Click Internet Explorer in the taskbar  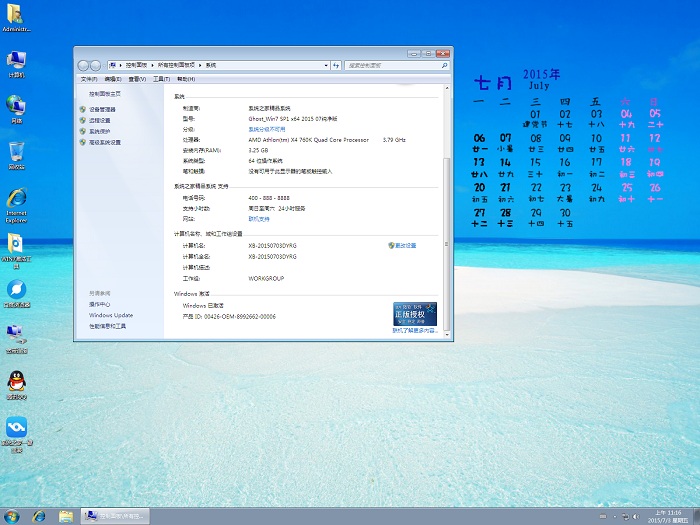click(x=39, y=516)
